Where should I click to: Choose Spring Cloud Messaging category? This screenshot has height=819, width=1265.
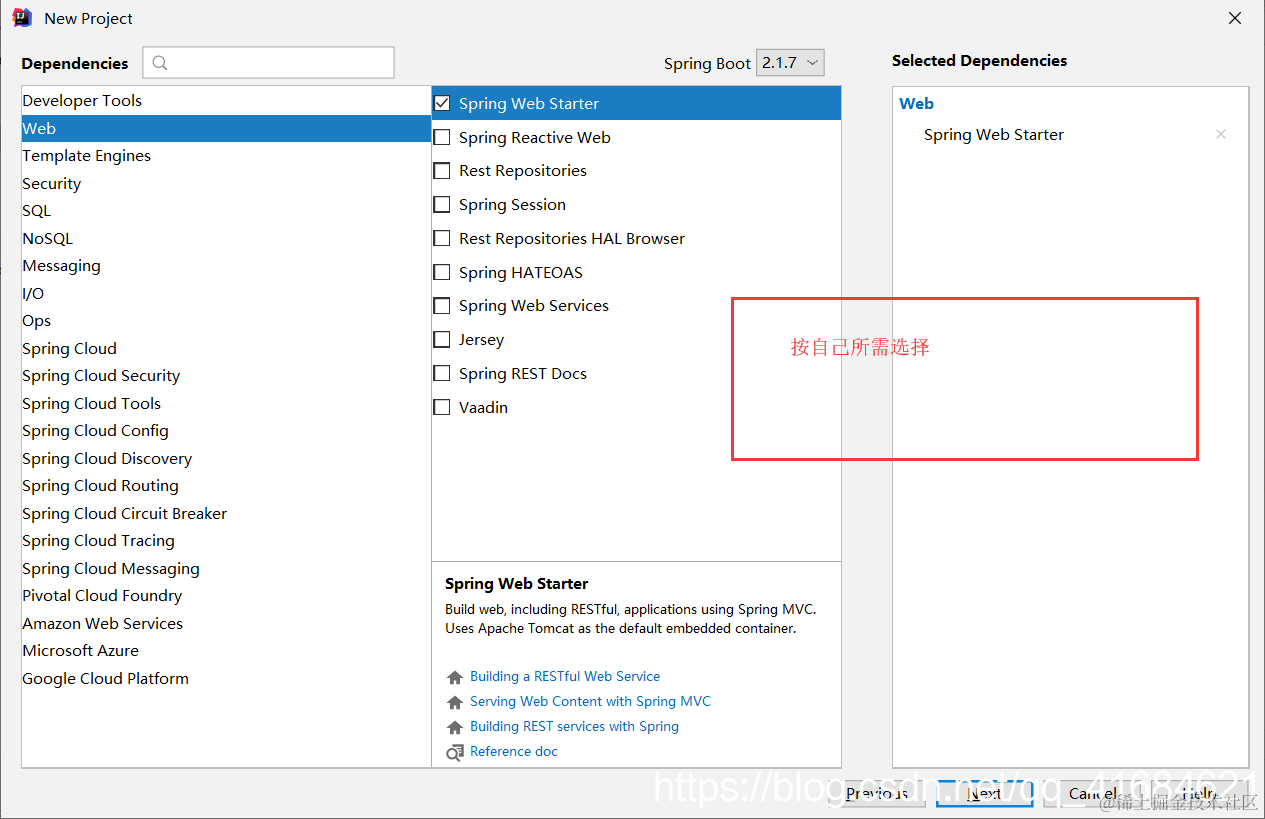tap(226, 568)
